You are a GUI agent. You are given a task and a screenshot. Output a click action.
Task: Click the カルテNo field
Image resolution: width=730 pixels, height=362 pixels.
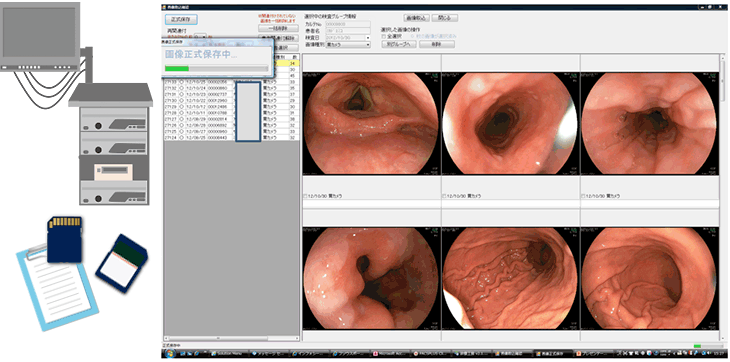348,24
